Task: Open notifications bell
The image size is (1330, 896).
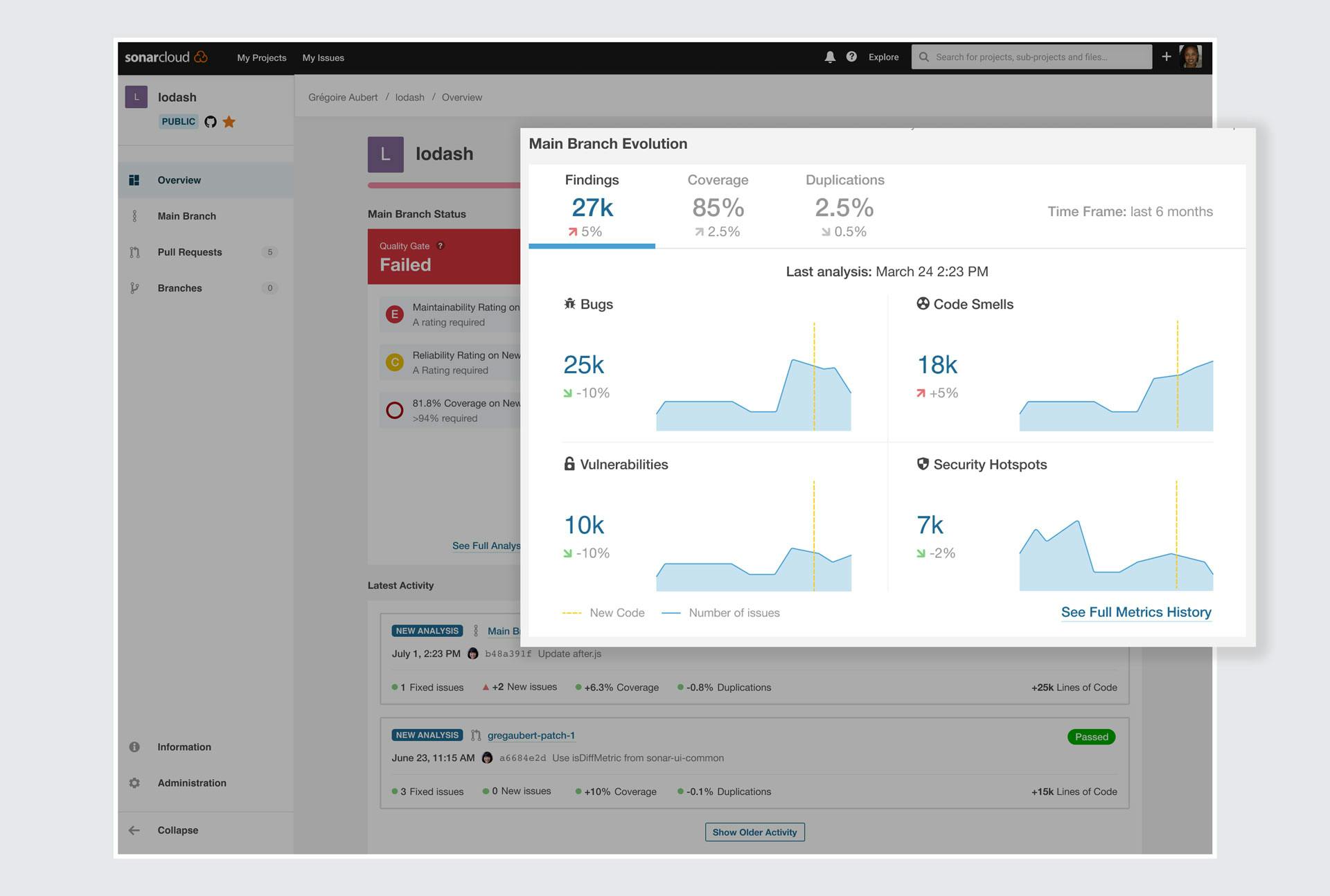Action: point(830,57)
